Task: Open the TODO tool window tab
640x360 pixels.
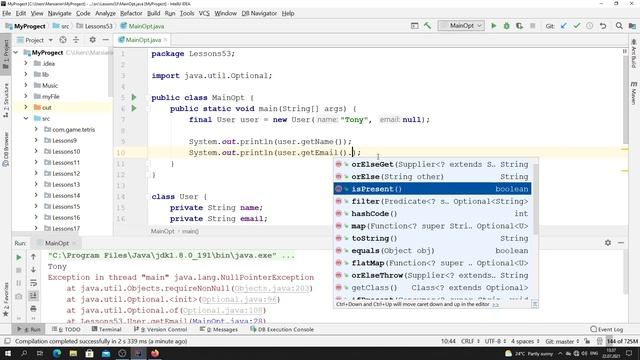Action: coord(67,329)
